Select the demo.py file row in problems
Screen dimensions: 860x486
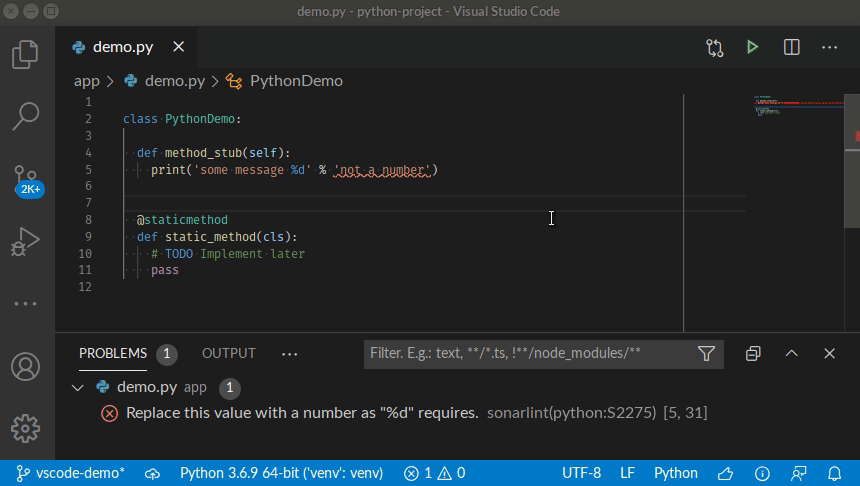click(x=457, y=387)
